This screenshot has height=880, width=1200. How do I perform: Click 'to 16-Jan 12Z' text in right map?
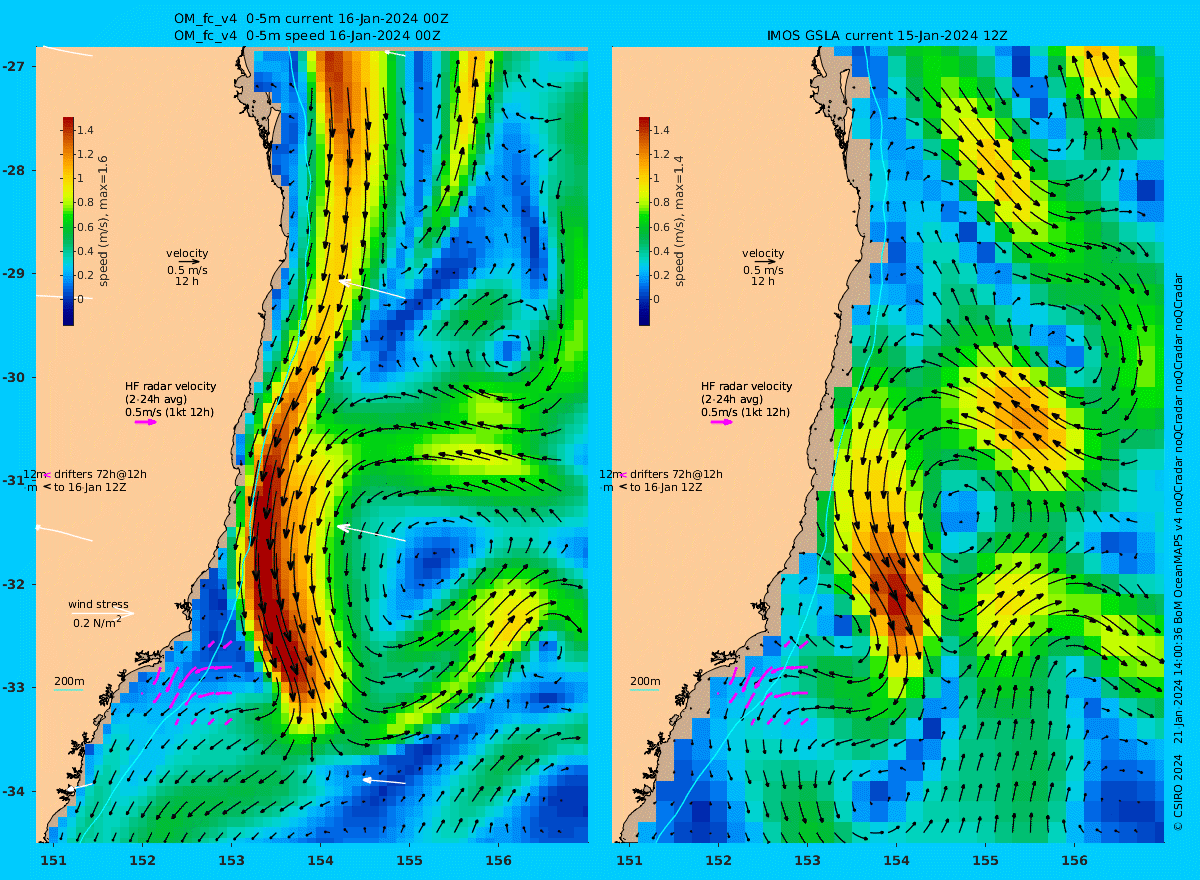click(x=666, y=487)
